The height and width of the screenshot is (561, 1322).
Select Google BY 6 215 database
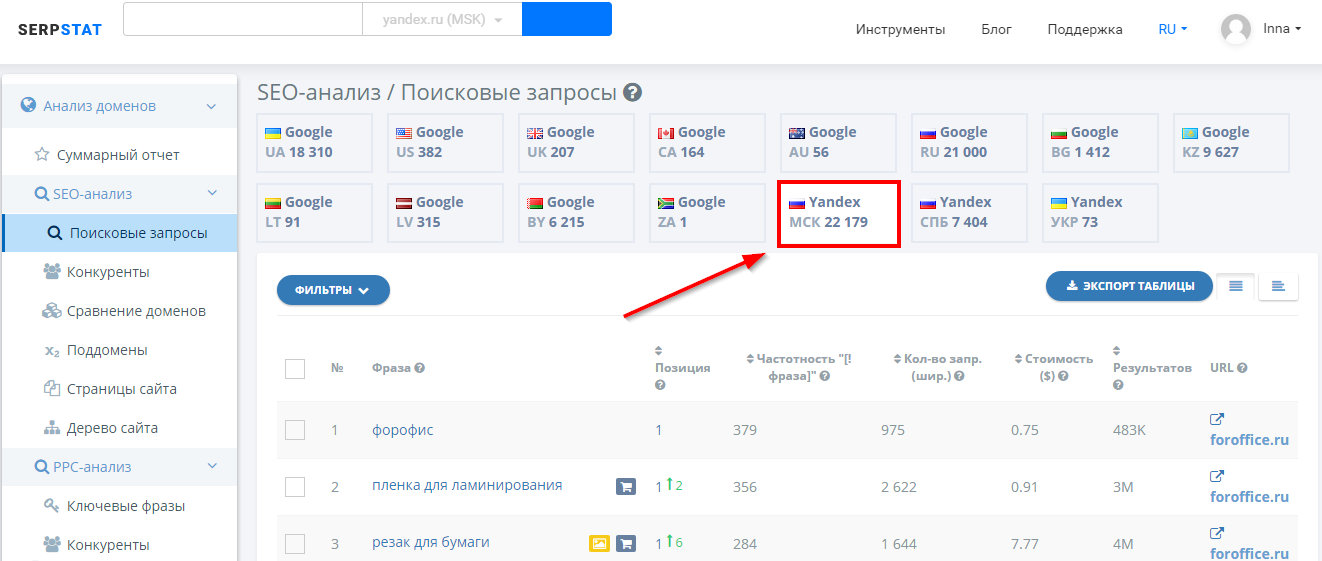click(576, 213)
